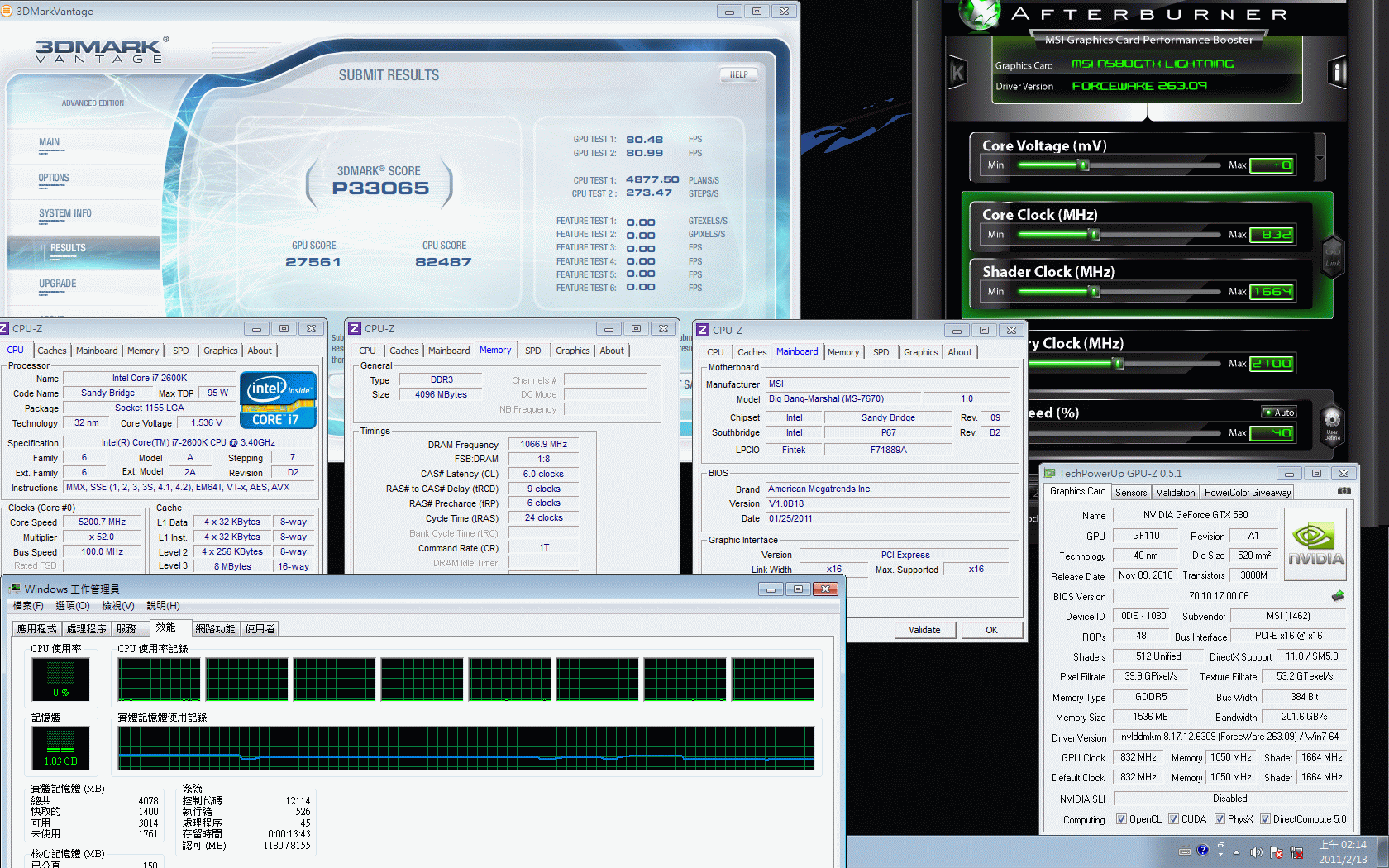This screenshot has width=1389, height=868.
Task: Open the SYSTEM INFO section in 3DMark Vantage
Action: click(x=64, y=213)
